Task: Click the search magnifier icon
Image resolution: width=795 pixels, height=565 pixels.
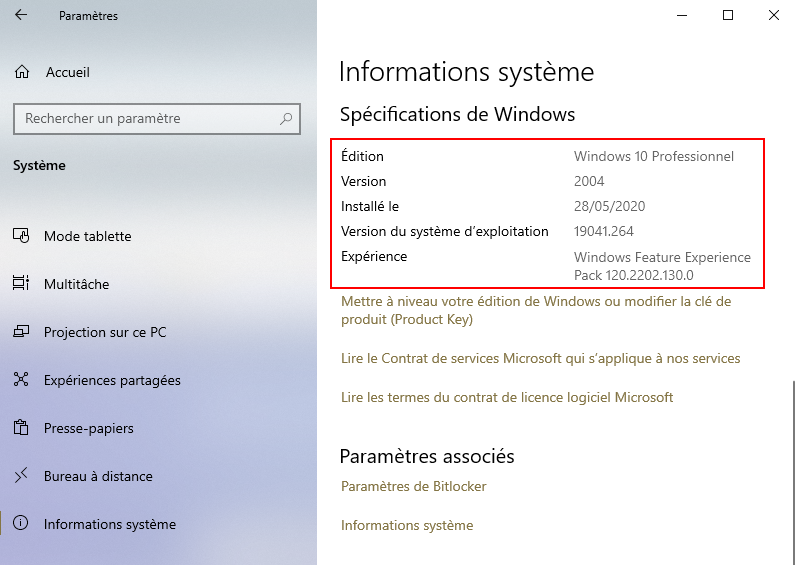Action: coord(286,119)
